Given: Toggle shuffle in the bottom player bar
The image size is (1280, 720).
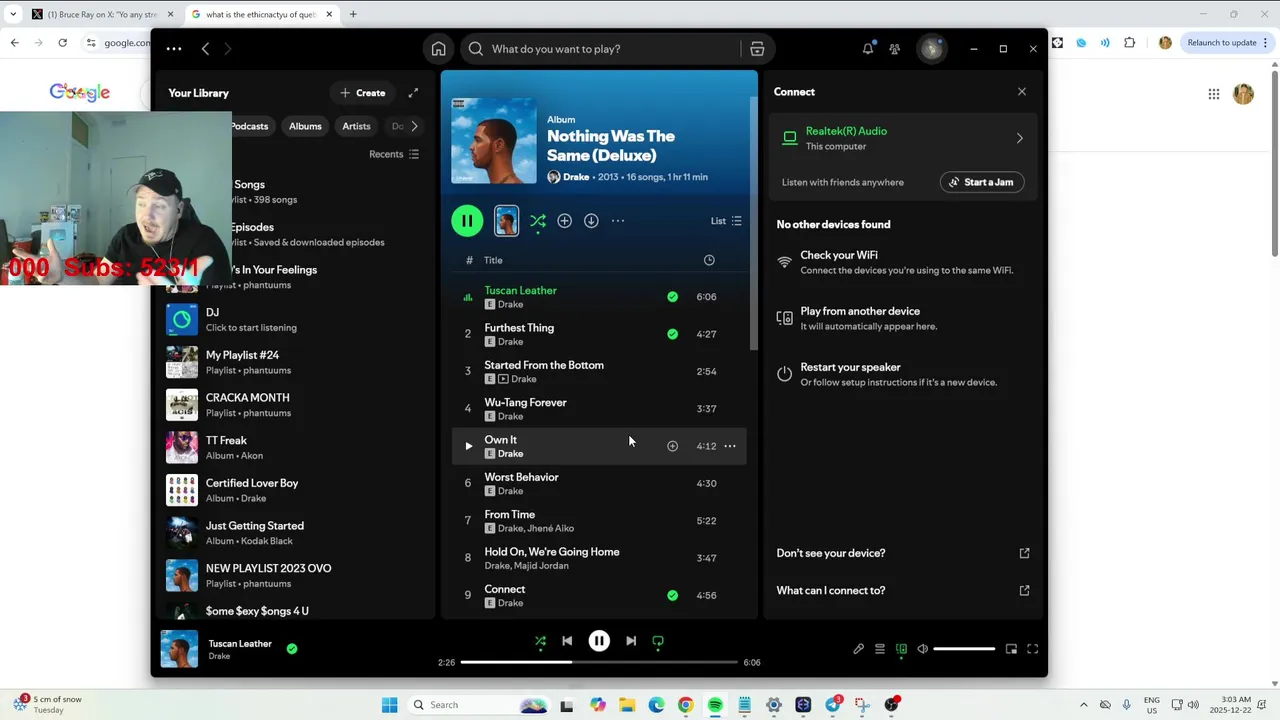Looking at the screenshot, I should pyautogui.click(x=540, y=641).
